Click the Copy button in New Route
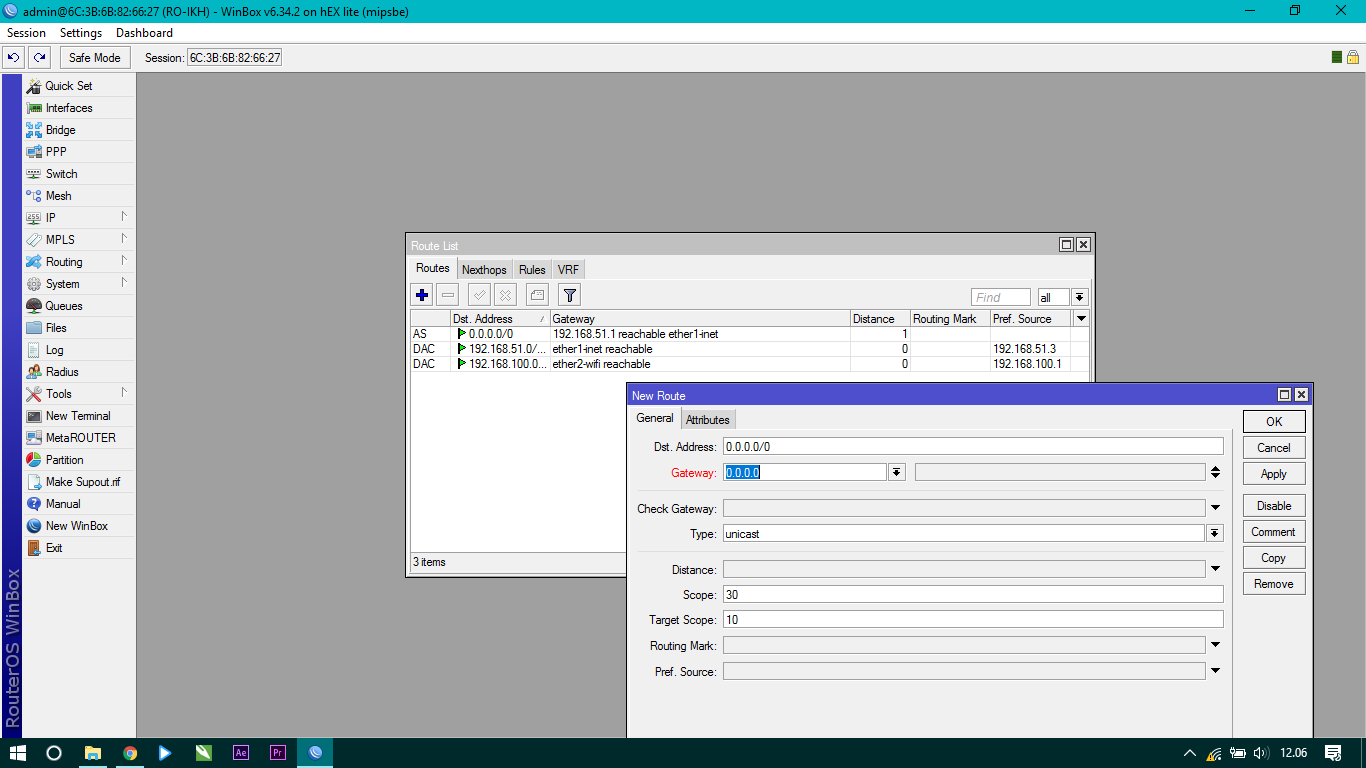This screenshot has height=768, width=1366. coord(1274,558)
